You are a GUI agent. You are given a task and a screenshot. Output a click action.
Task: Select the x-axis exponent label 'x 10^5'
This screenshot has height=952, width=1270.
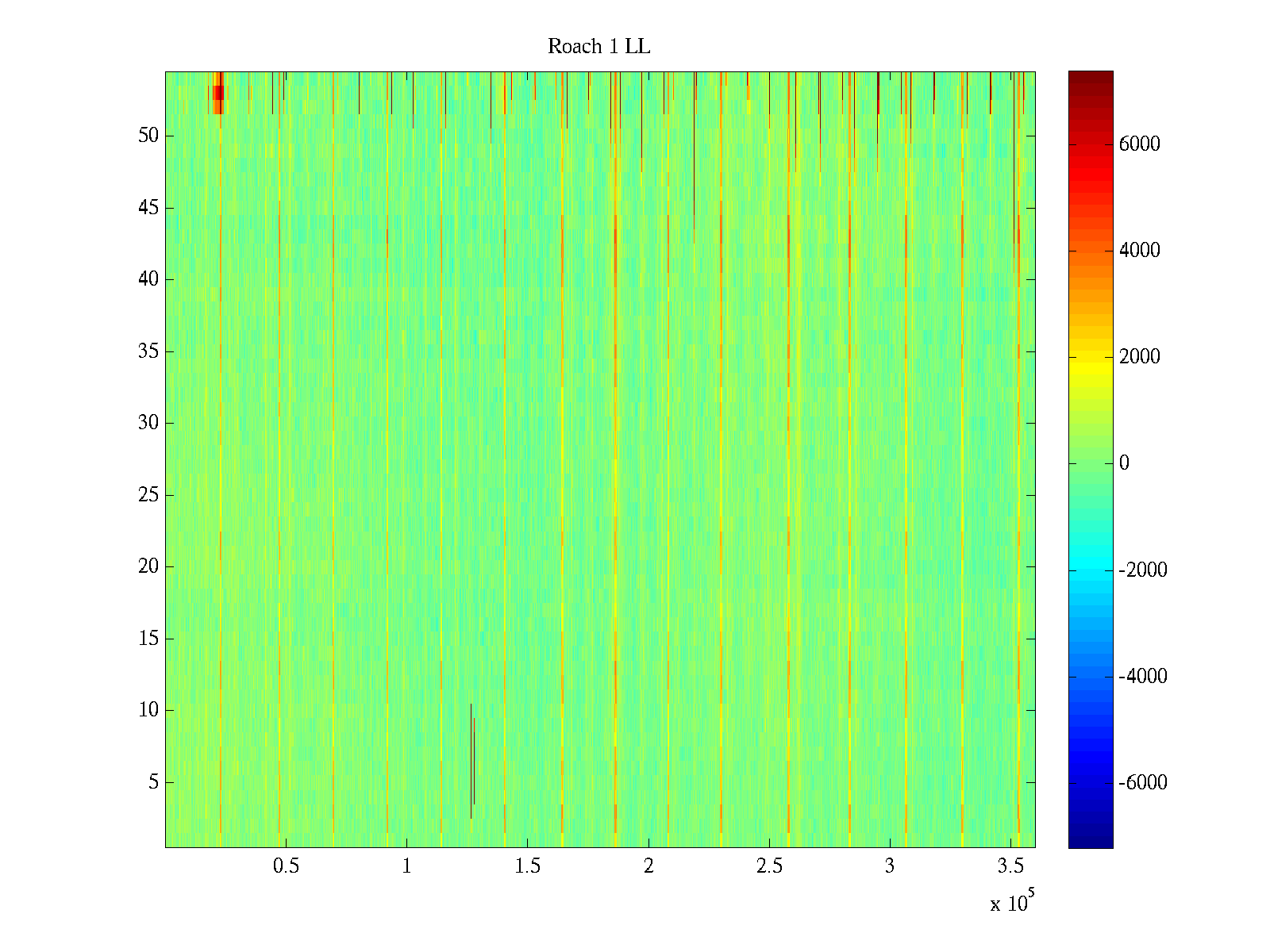[1012, 902]
